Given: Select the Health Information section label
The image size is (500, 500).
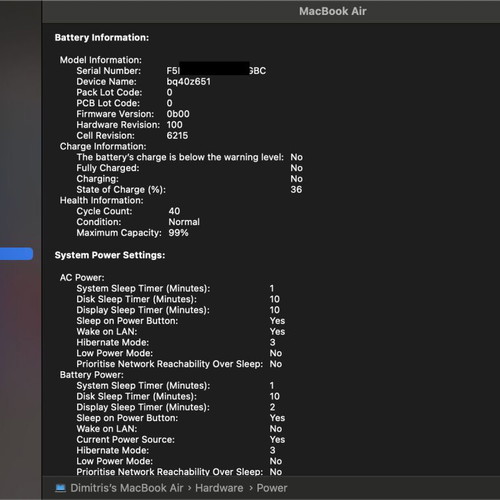Looking at the screenshot, I should coord(101,200).
